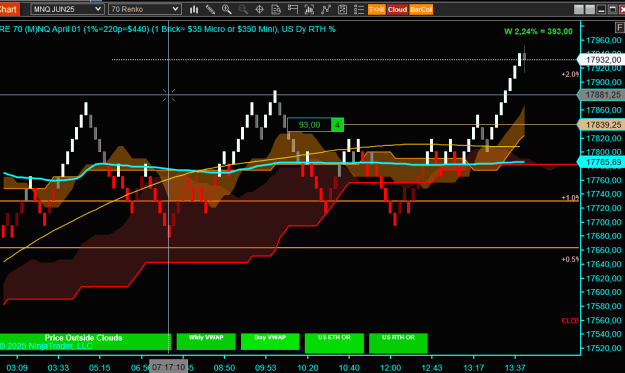This screenshot has width=625, height=373.
Task: Toggle the BarCol button
Action: [421, 10]
